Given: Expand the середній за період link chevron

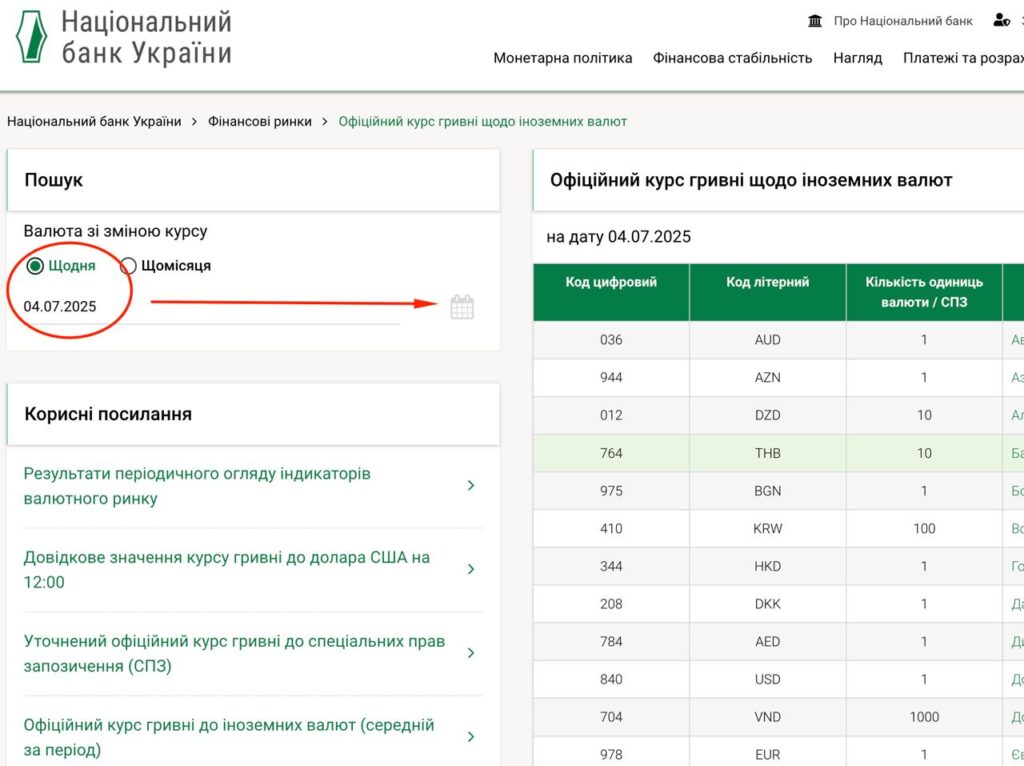Looking at the screenshot, I should (471, 737).
